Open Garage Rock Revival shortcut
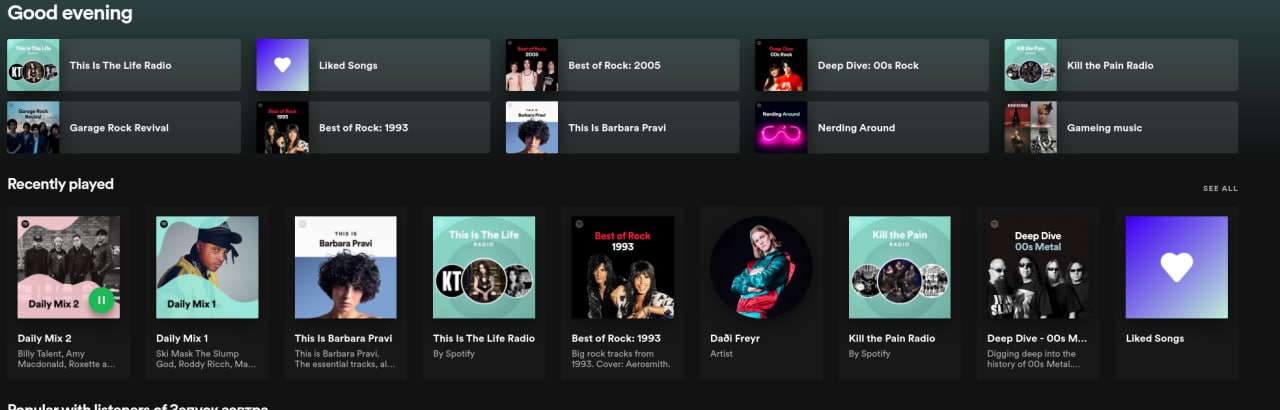 click(124, 127)
